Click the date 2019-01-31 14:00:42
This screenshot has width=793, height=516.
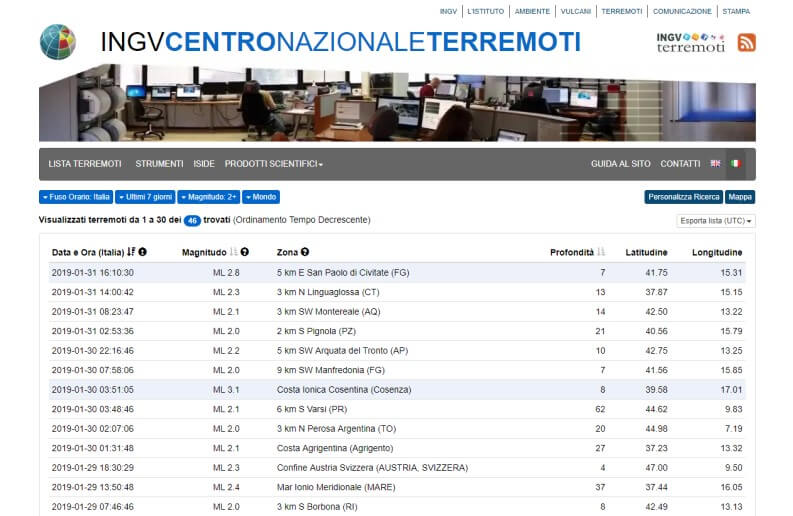click(x=93, y=292)
